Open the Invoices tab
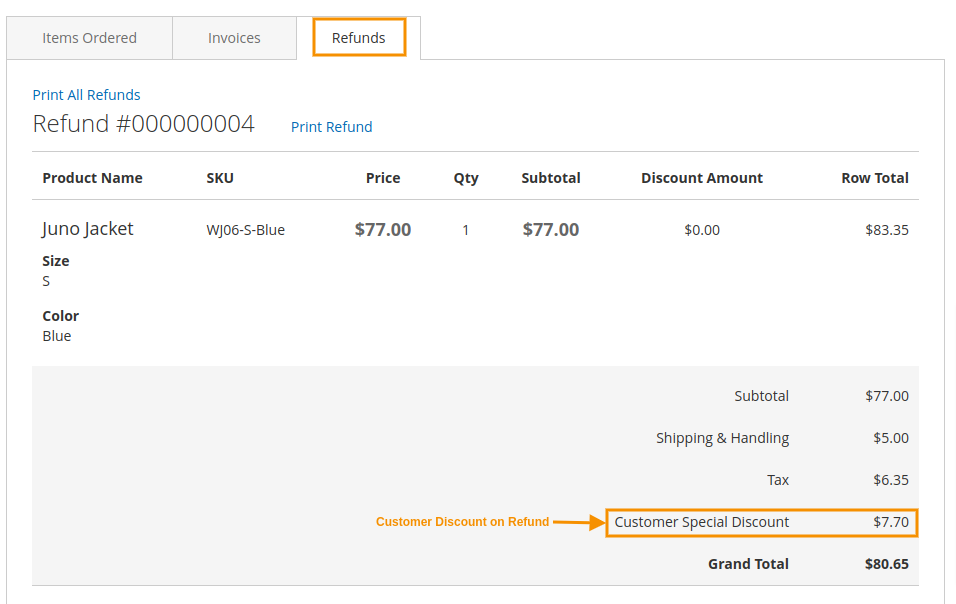The image size is (956, 604). coord(234,38)
